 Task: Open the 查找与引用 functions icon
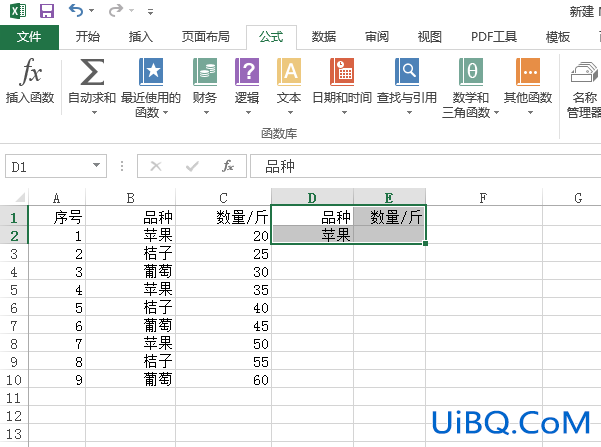pos(407,72)
